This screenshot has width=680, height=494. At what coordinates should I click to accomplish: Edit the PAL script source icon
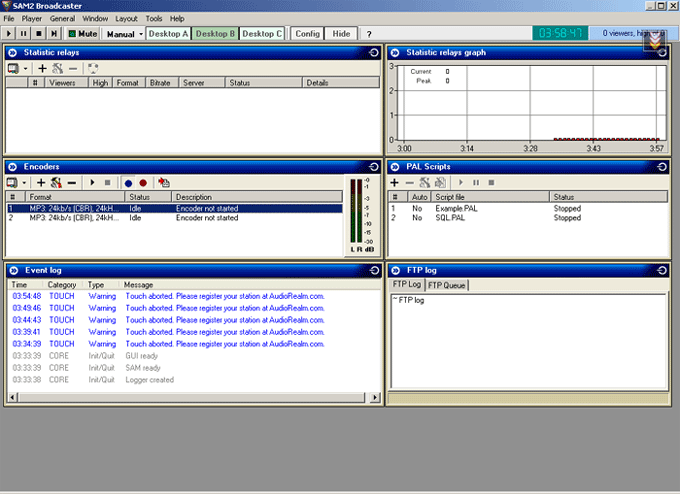[441, 183]
